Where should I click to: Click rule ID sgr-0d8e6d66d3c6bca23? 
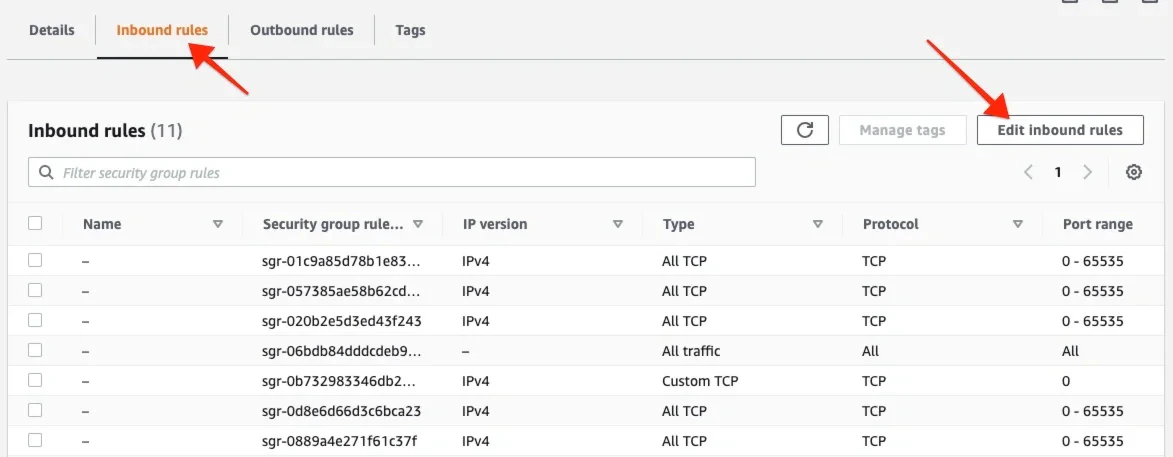pyautogui.click(x=342, y=411)
